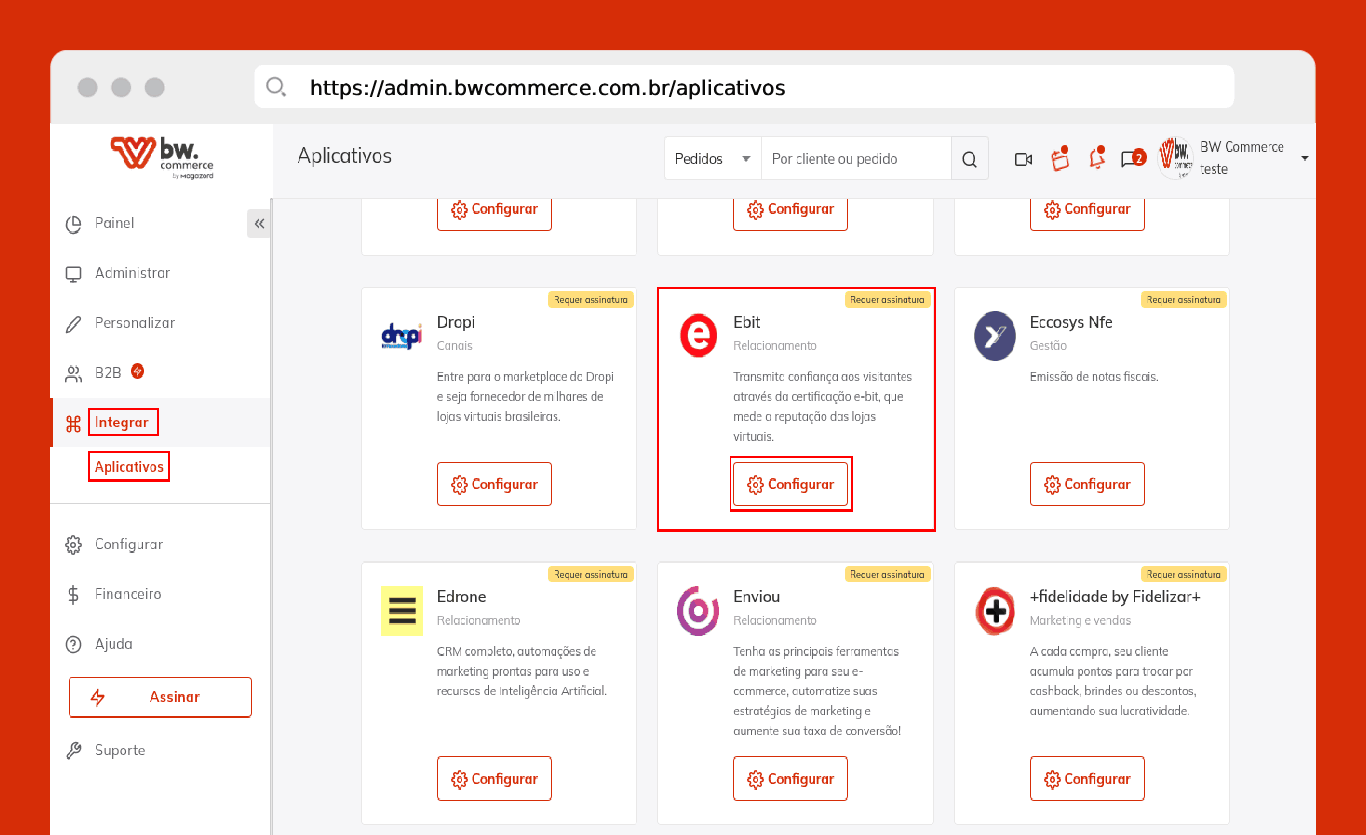Screen dimensions: 1366x835
Task: Collapse the sidebar with double-chevron button
Action: pyautogui.click(x=259, y=223)
